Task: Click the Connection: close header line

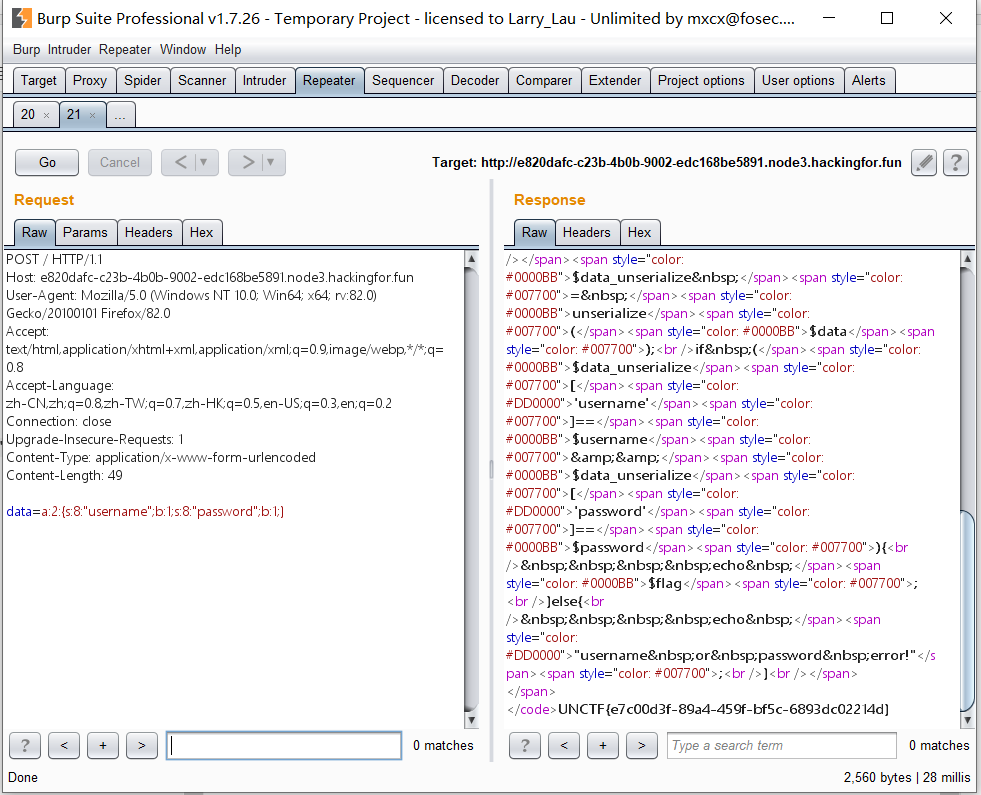Action: point(59,422)
